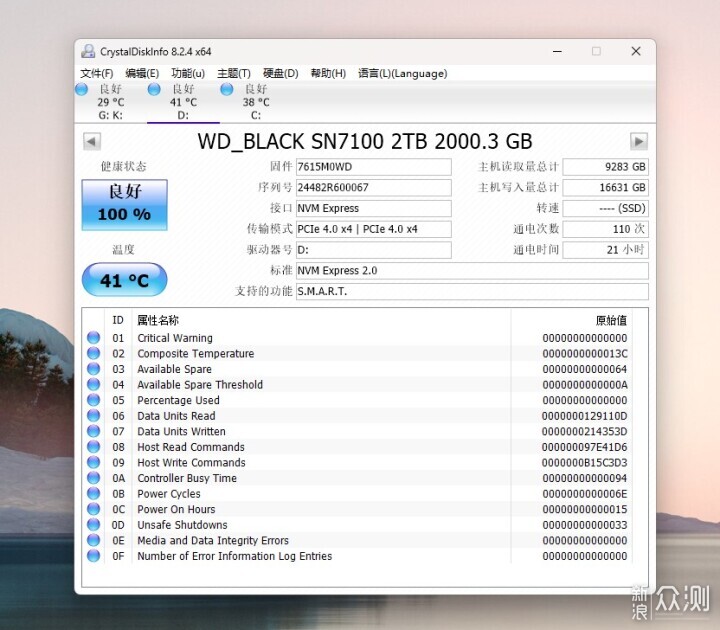Viewport: 720px width, 630px height.
Task: Click the features field S.M.A.R.T.
Action: (472, 291)
